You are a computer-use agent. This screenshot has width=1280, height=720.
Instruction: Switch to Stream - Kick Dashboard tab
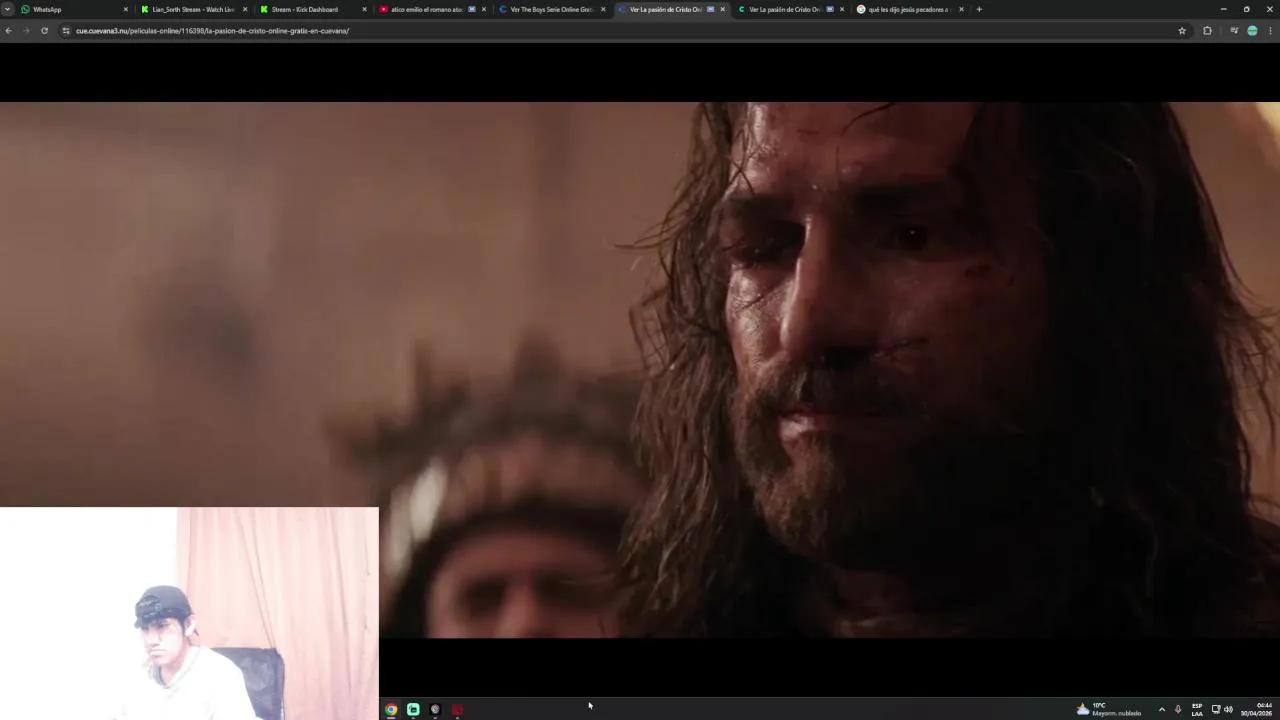click(x=312, y=9)
